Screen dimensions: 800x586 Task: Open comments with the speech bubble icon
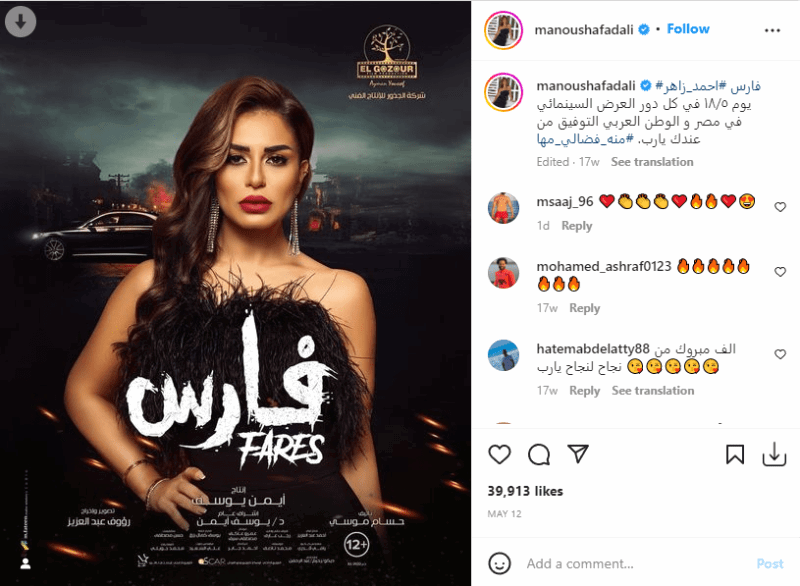[x=539, y=454]
